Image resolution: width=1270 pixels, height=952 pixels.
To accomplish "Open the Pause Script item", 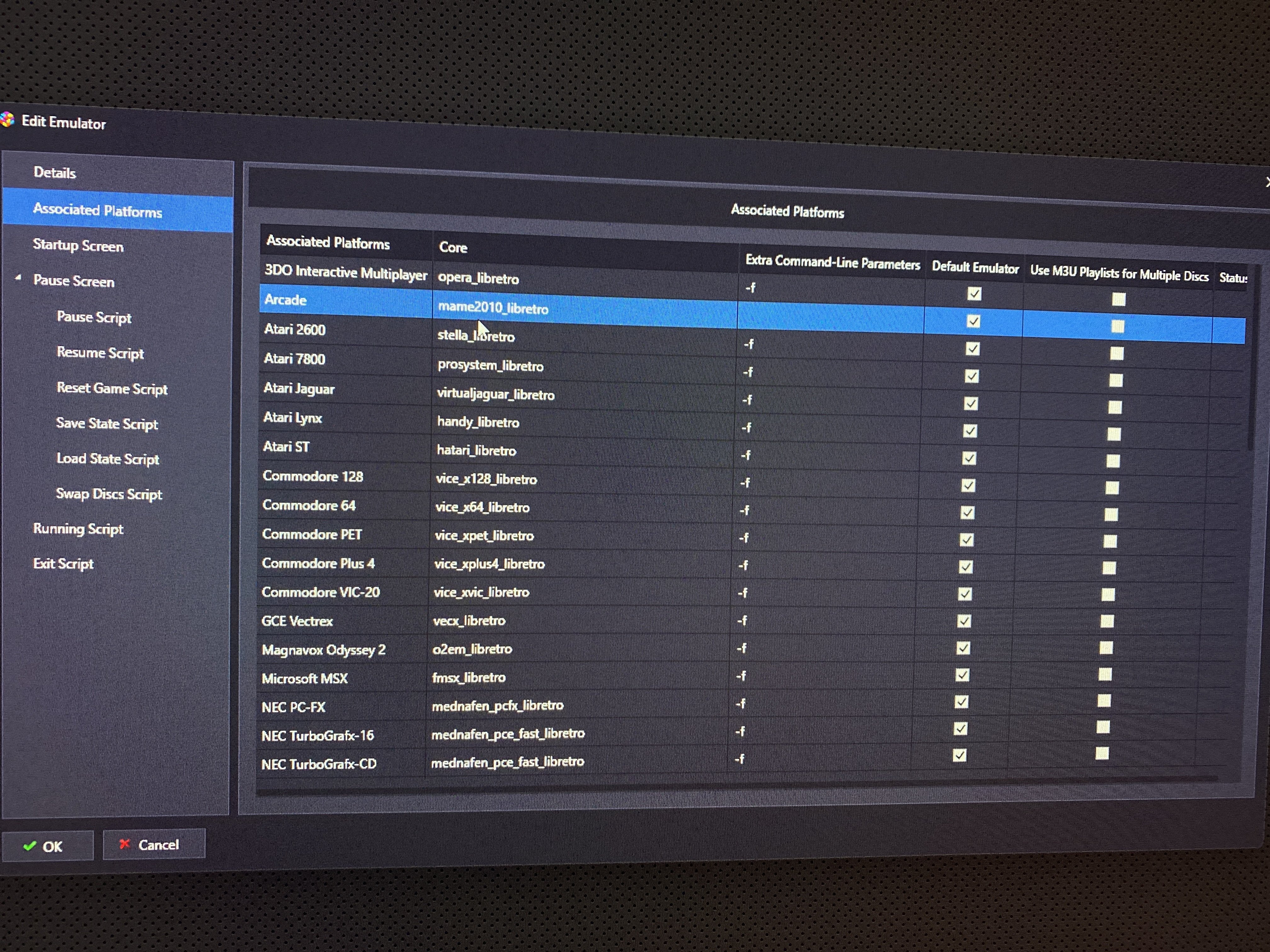I will 94,317.
